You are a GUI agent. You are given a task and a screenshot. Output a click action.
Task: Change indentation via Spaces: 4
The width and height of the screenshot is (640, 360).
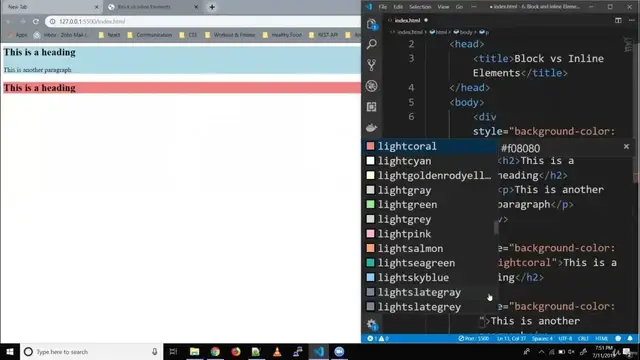[x=542, y=338]
